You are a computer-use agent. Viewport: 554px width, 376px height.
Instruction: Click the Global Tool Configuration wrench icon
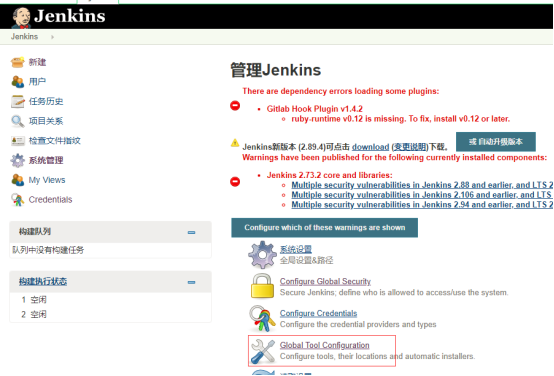(263, 351)
